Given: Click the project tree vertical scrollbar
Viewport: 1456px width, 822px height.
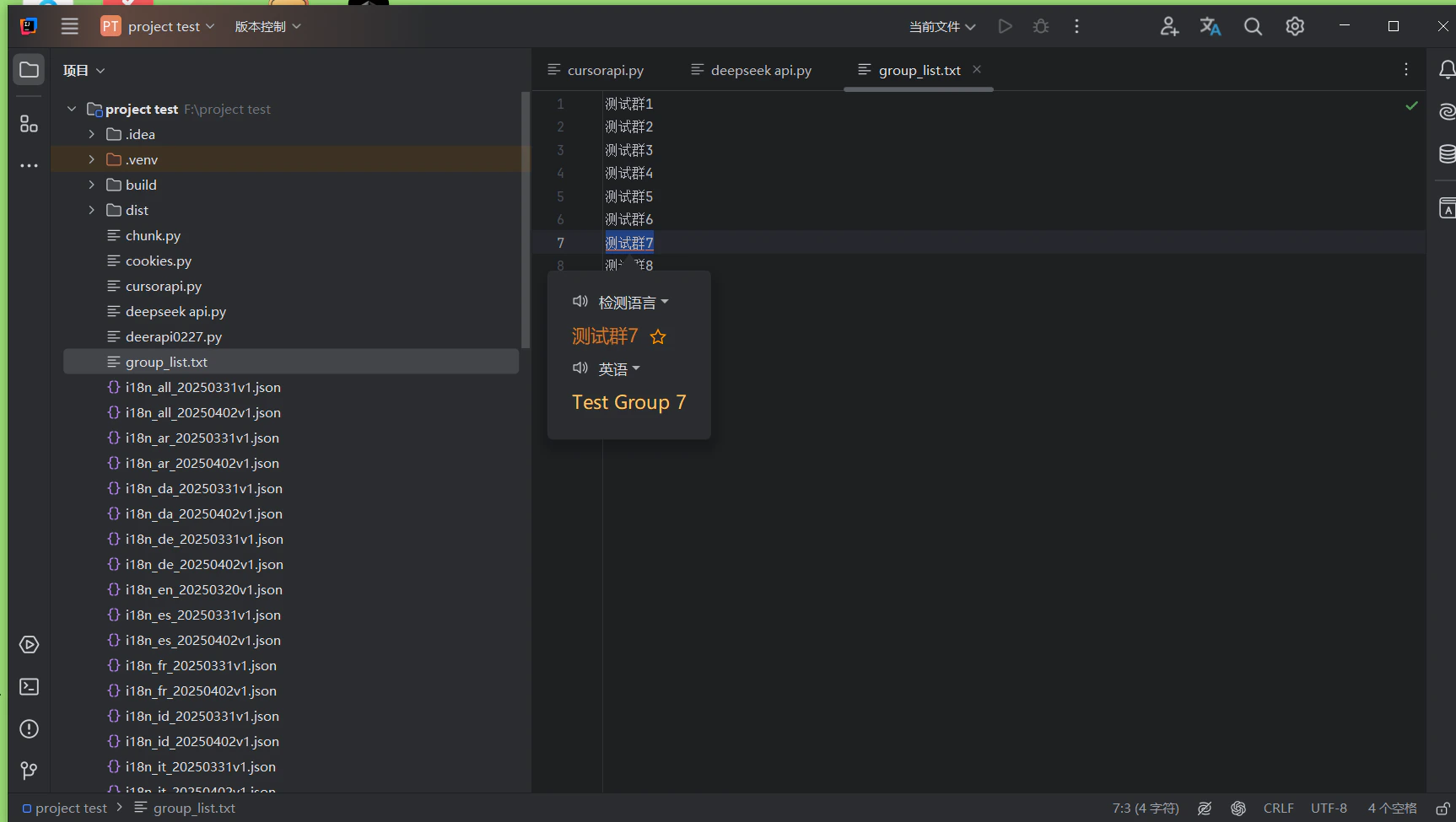Looking at the screenshot, I should (526, 219).
